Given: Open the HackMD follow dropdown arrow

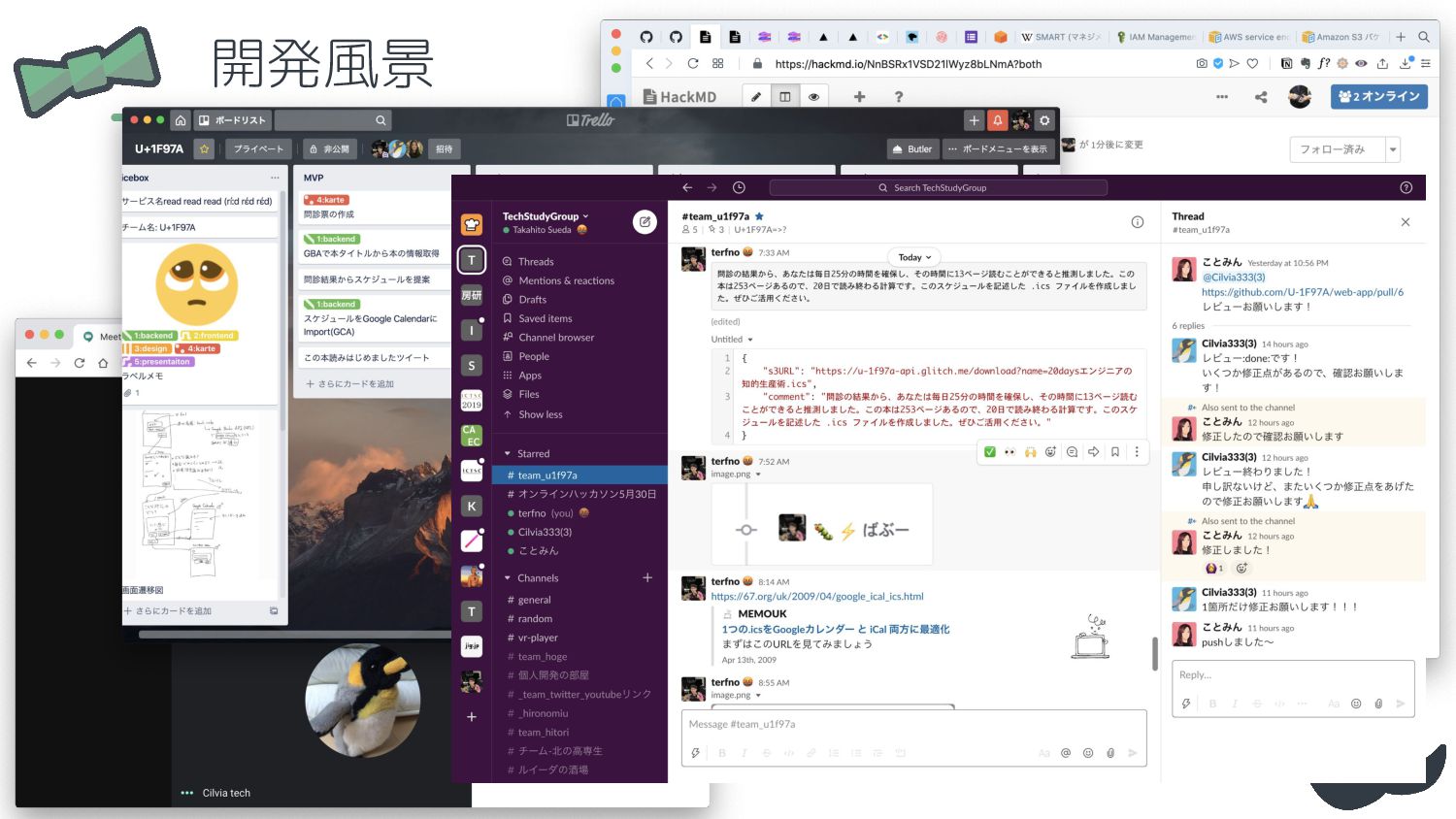Looking at the screenshot, I should click(1393, 149).
